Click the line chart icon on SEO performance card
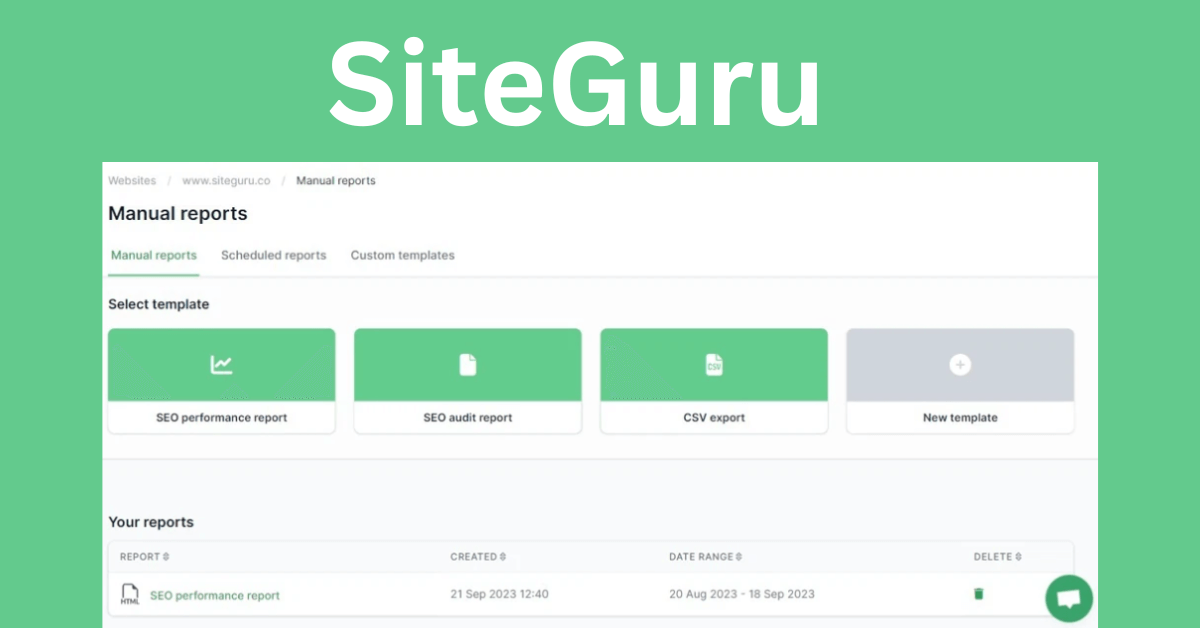This screenshot has width=1200, height=628. coord(221,365)
